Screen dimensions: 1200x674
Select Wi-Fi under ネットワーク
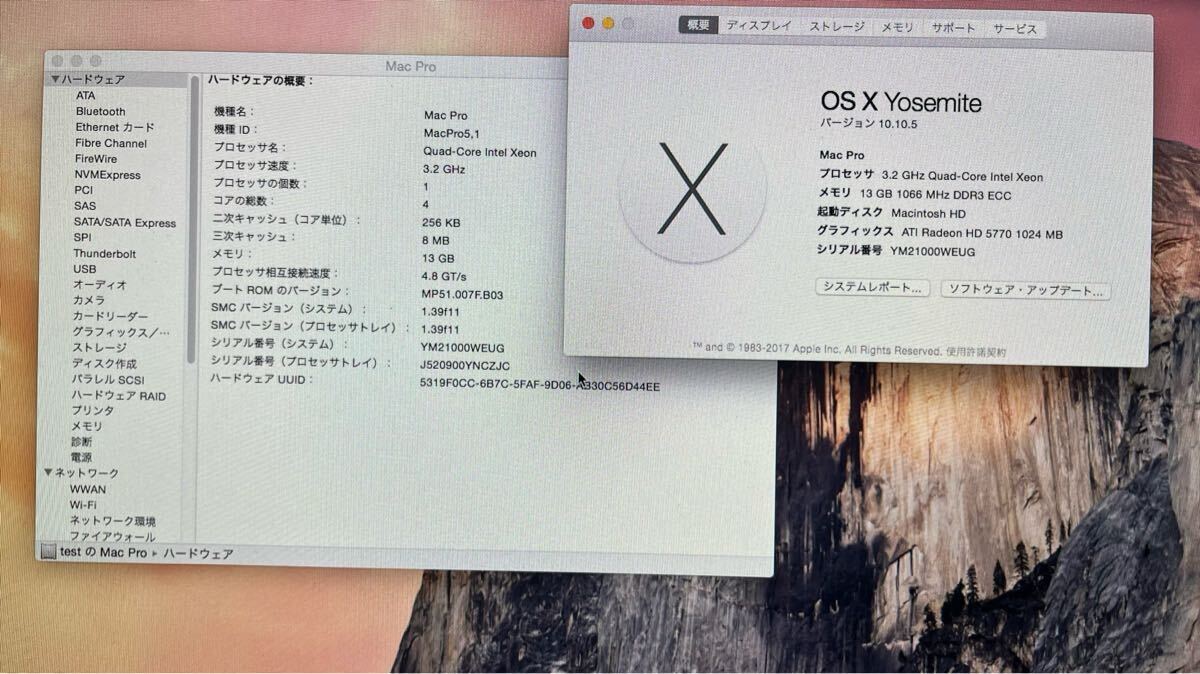click(83, 505)
